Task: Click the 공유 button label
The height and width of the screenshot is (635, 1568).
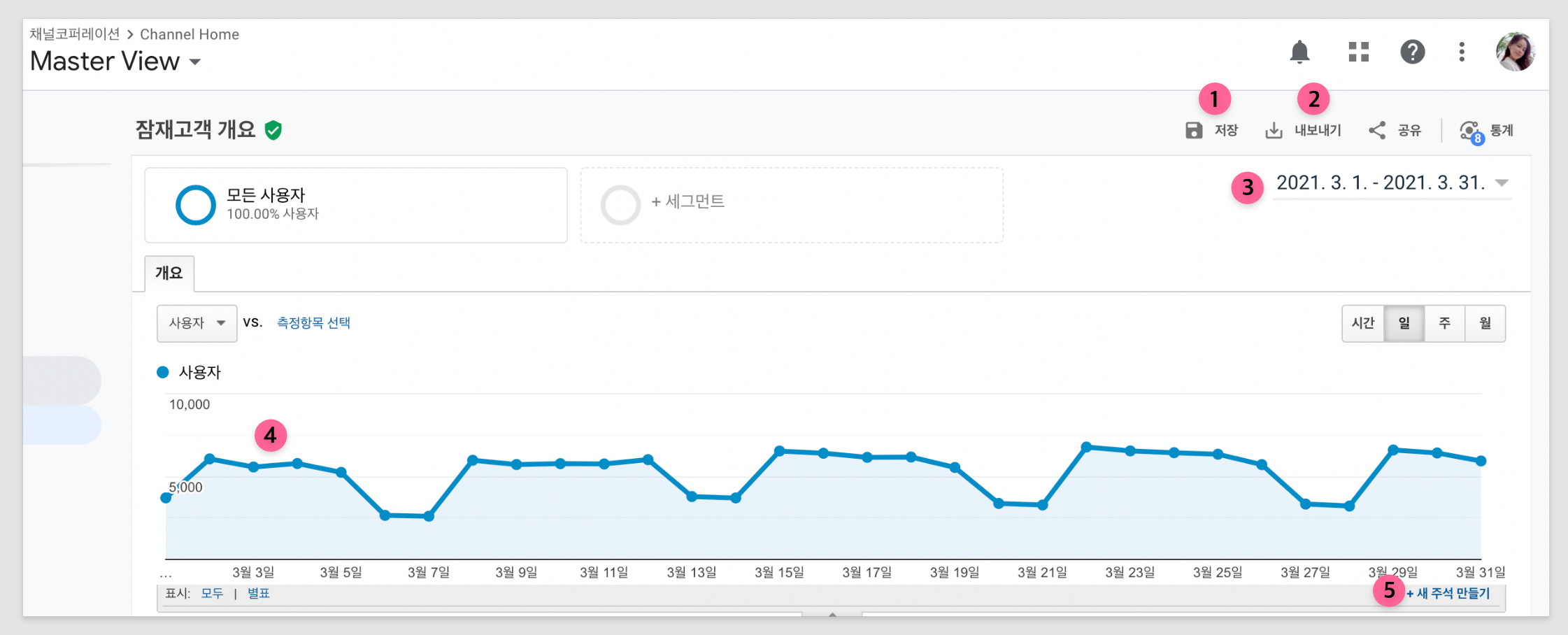Action: click(1409, 131)
